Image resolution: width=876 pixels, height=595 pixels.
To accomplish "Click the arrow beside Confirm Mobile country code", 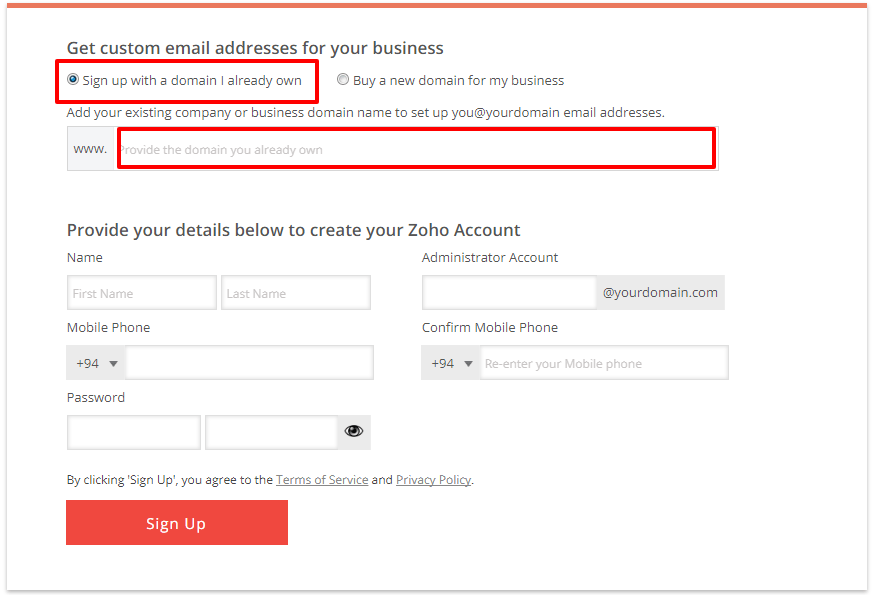I will pyautogui.click(x=469, y=364).
